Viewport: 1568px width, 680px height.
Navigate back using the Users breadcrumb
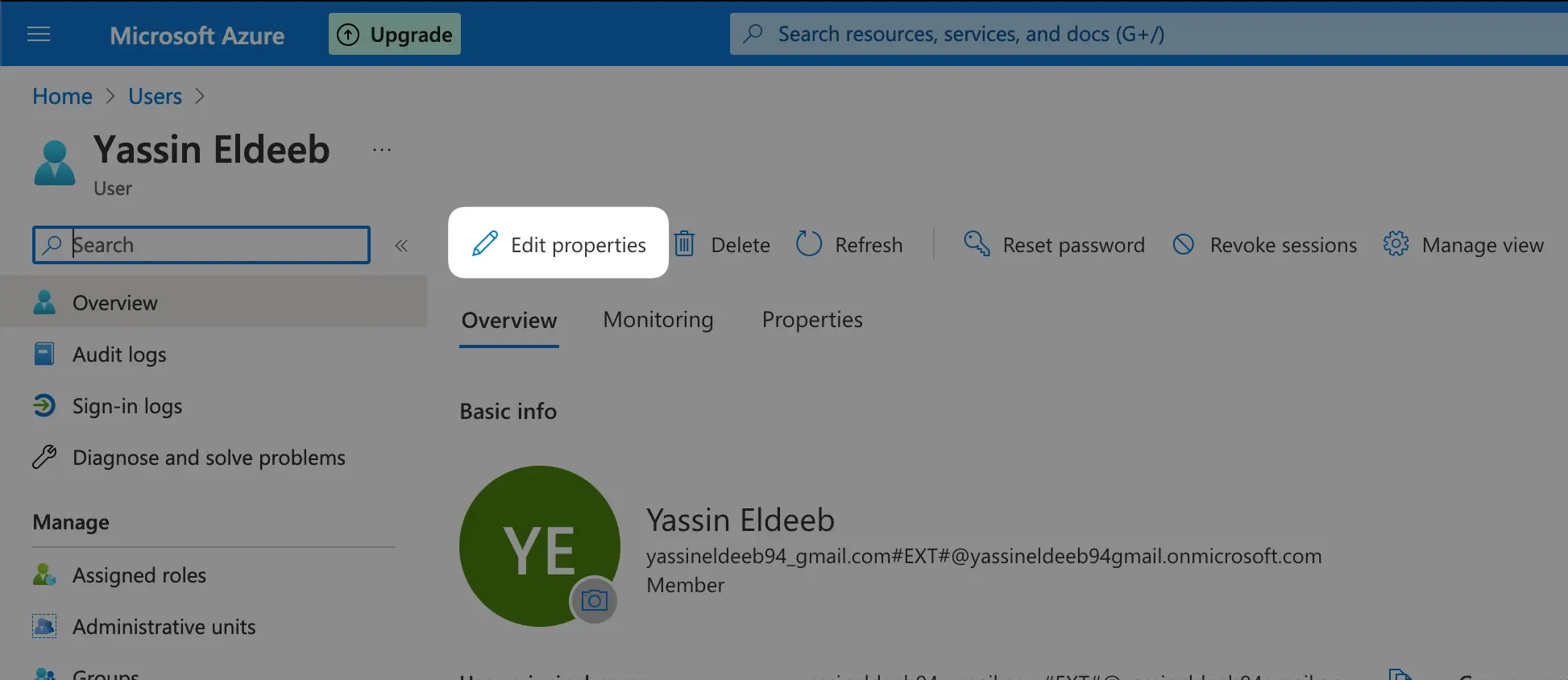coord(155,96)
